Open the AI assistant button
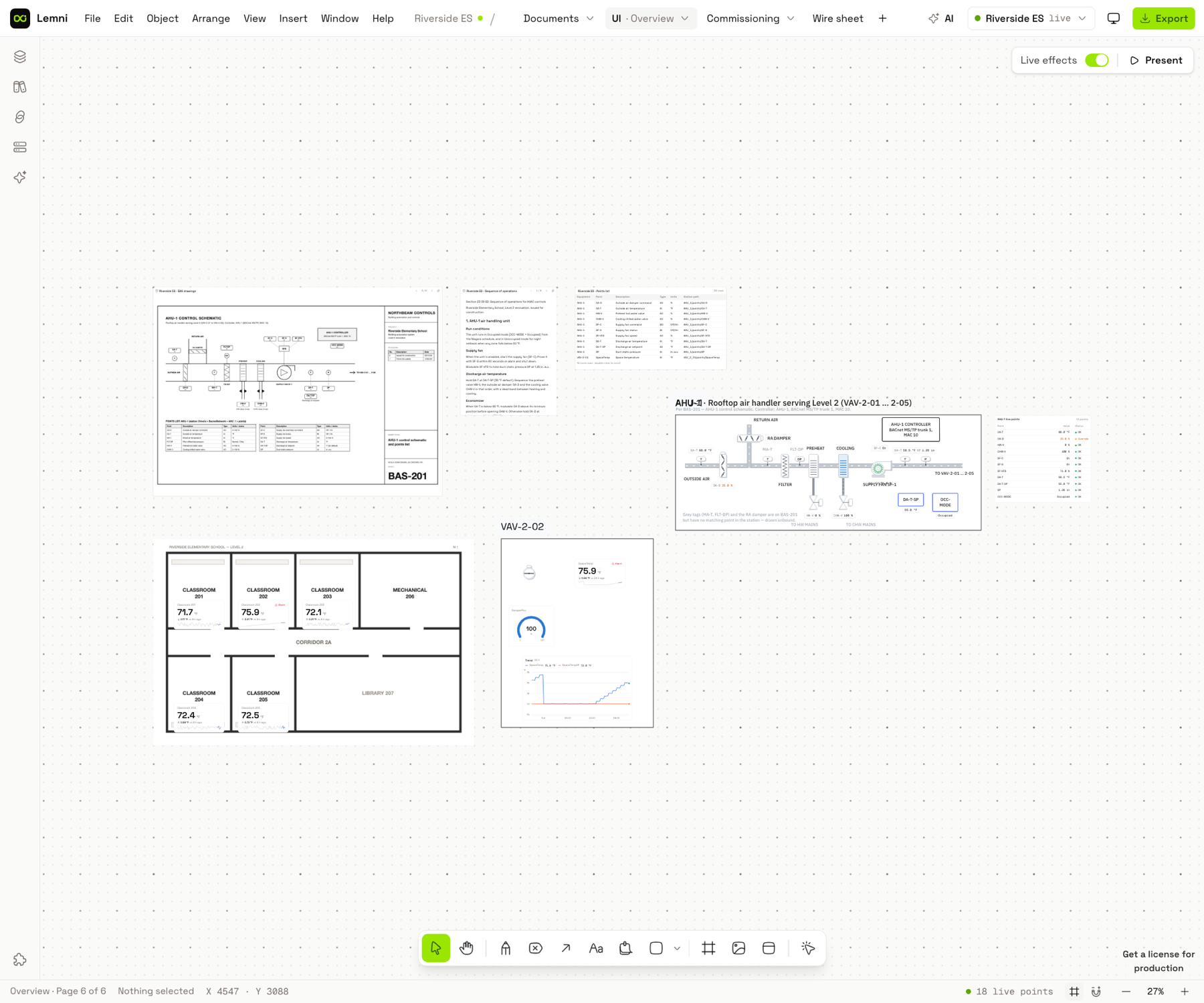 [941, 19]
